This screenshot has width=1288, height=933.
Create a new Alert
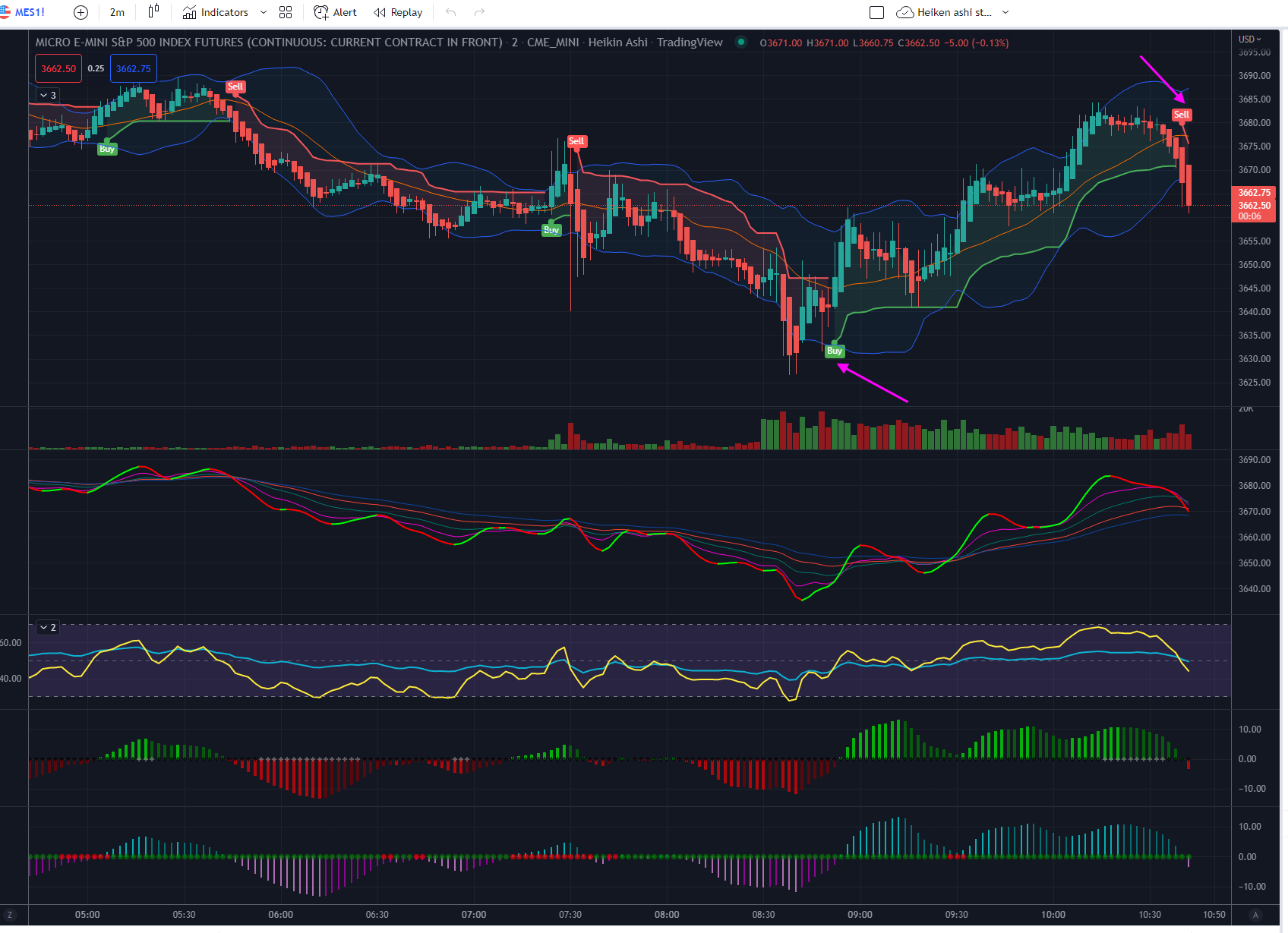[335, 13]
